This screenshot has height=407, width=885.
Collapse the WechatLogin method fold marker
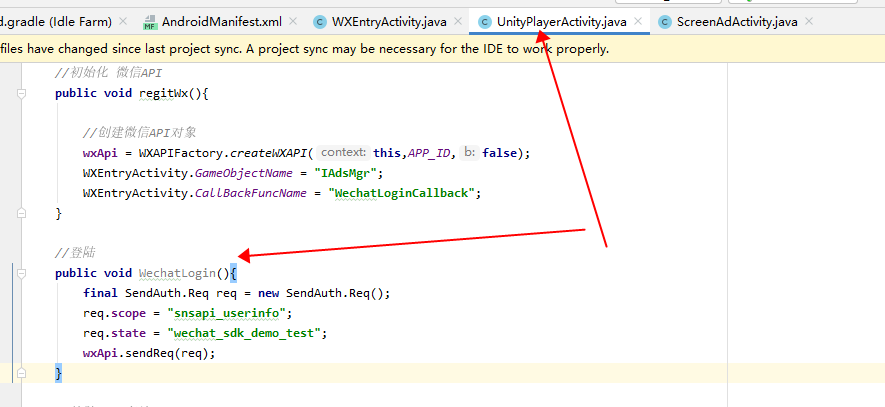point(21,273)
